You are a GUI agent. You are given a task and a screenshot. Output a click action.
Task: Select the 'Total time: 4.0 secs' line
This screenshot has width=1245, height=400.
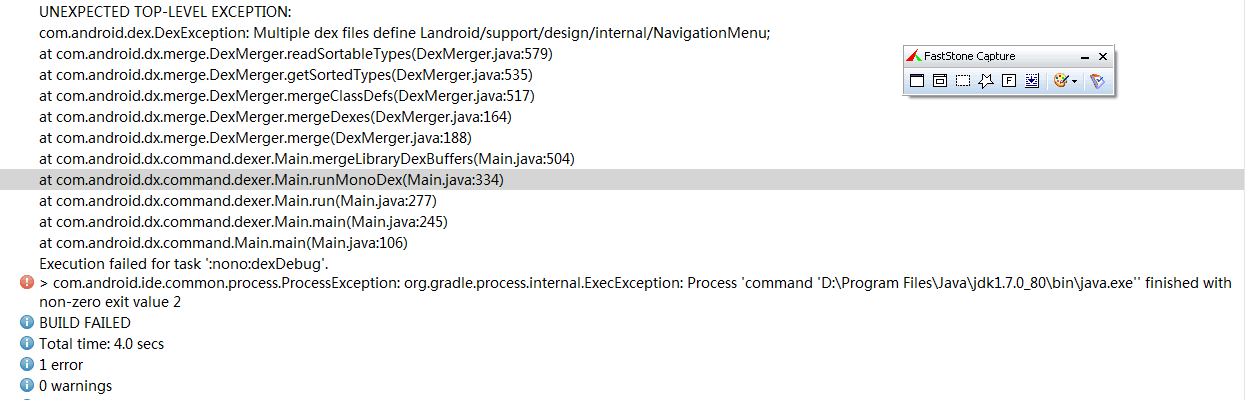(x=101, y=344)
